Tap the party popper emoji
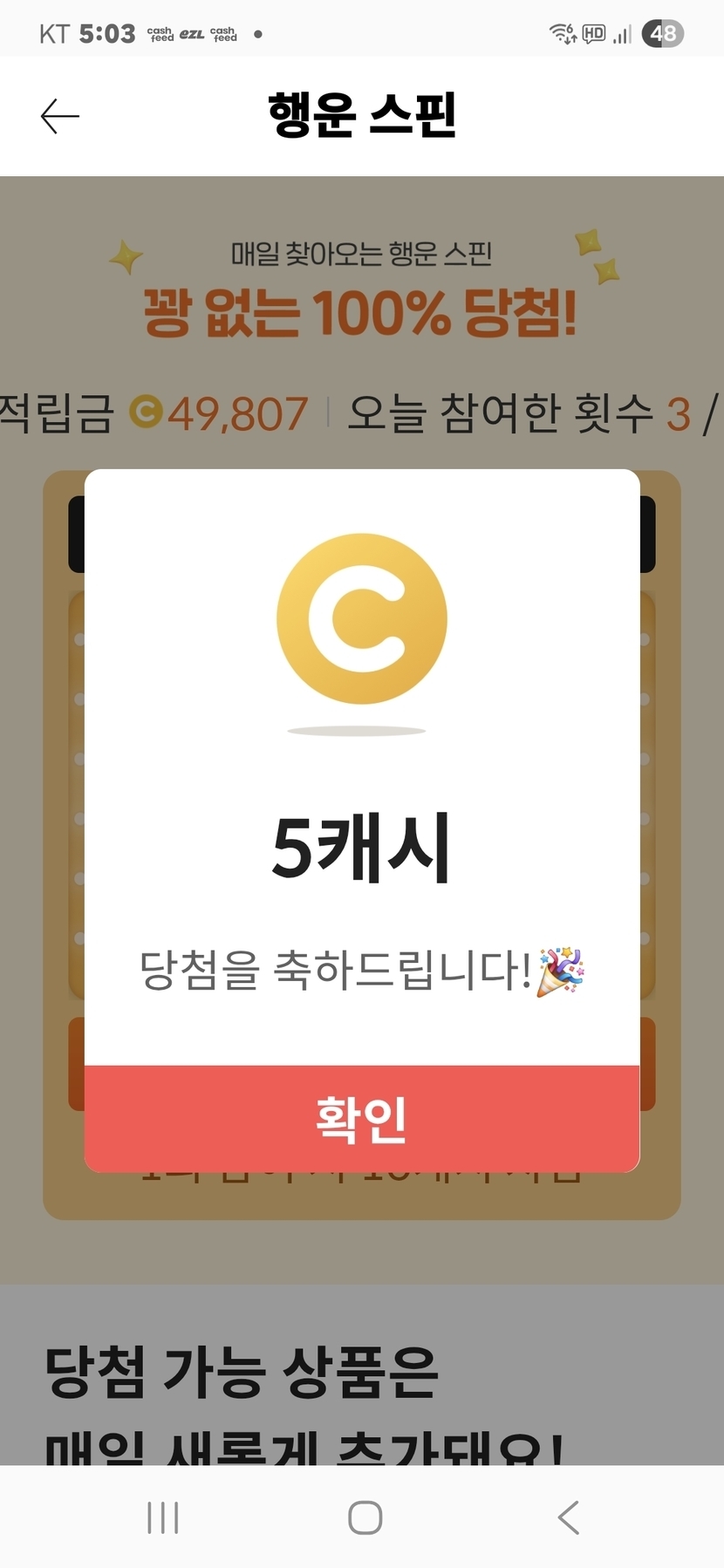Viewport: 724px width, 1568px height. (x=560, y=971)
